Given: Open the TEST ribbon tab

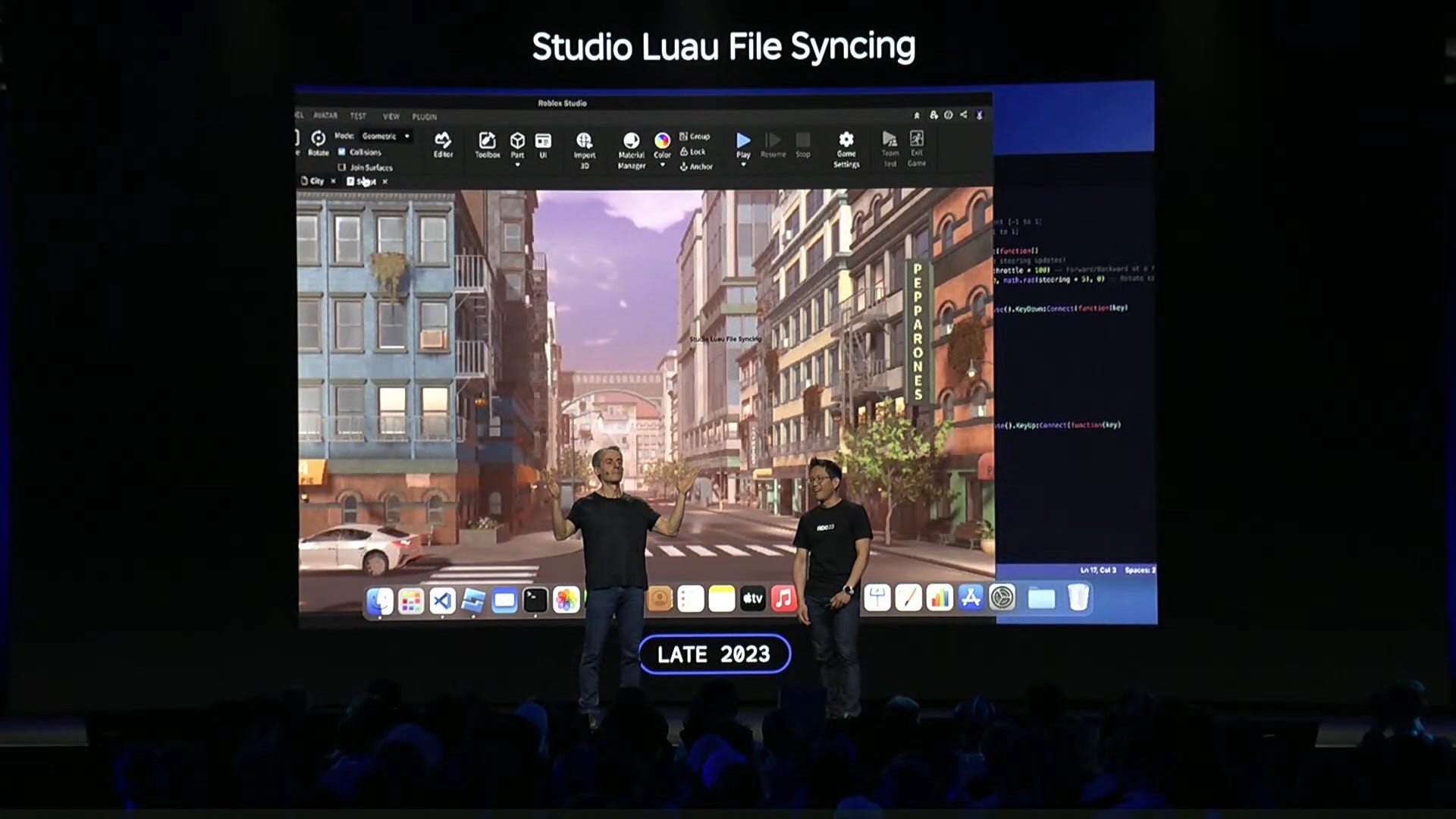Looking at the screenshot, I should tap(358, 116).
